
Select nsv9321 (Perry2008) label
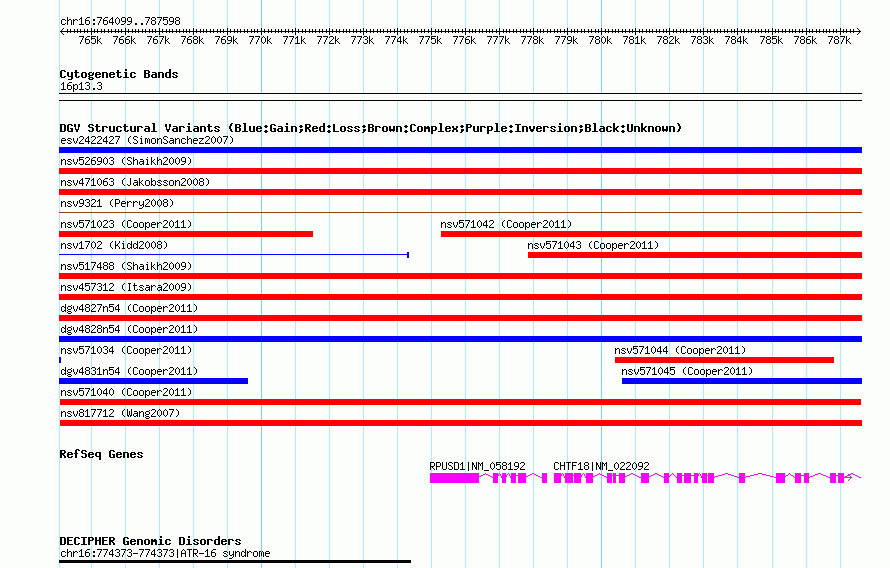(117, 203)
